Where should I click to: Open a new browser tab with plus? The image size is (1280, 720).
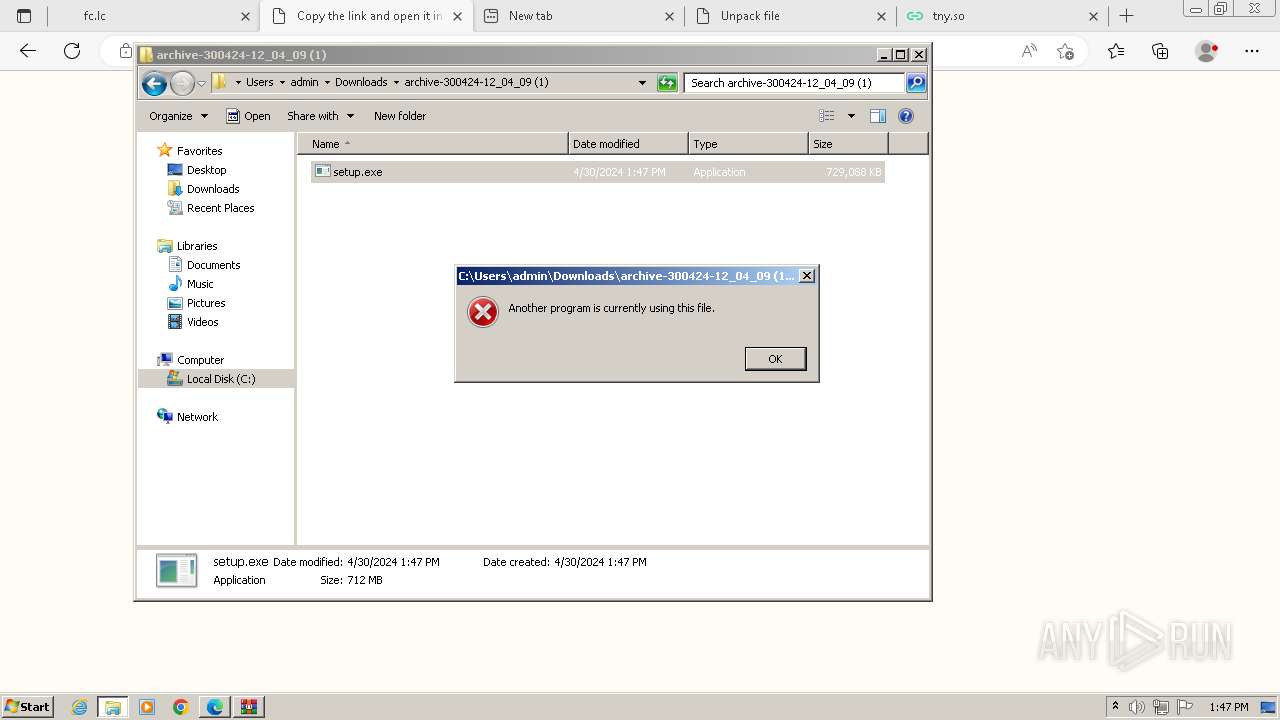coord(1126,16)
